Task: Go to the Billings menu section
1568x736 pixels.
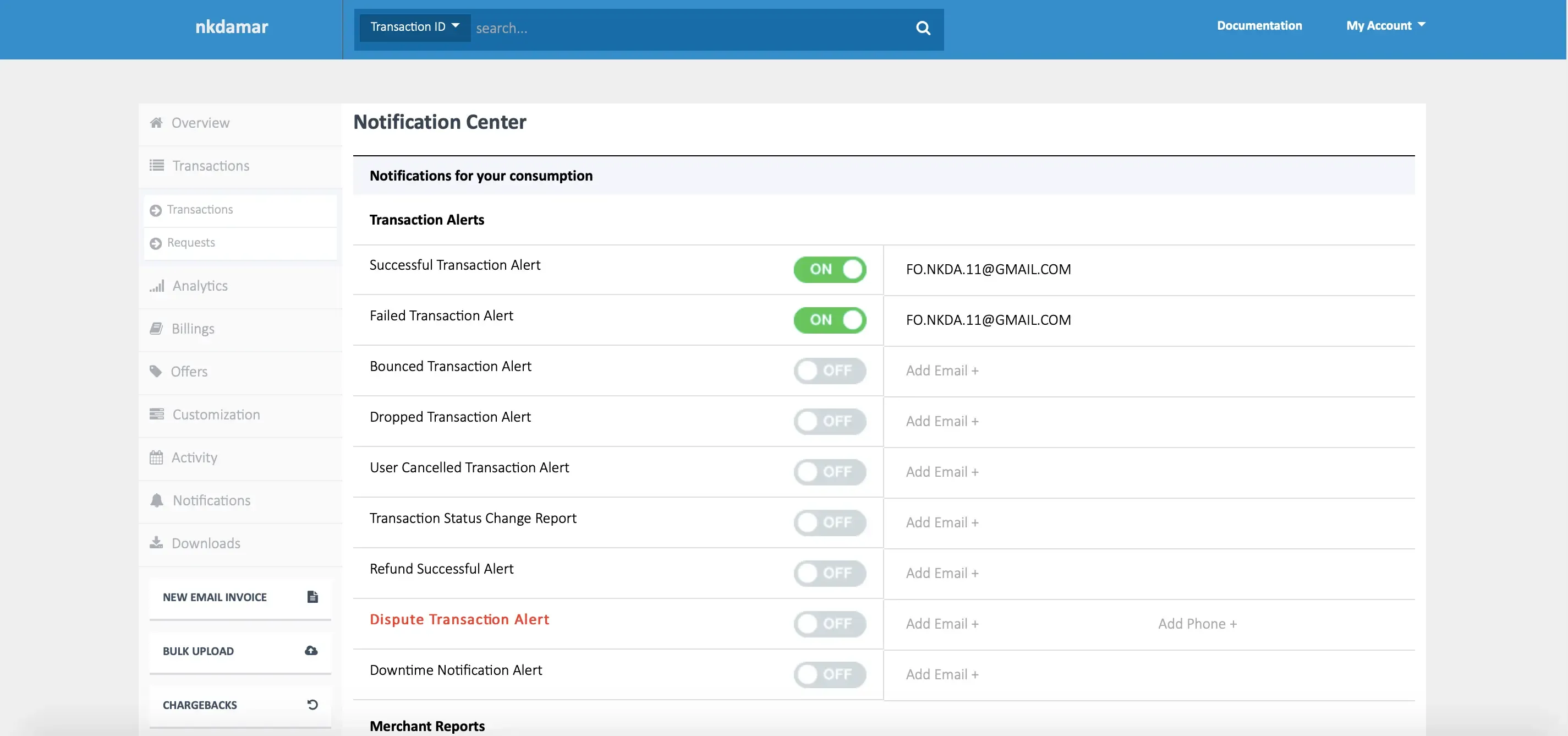Action: [193, 329]
